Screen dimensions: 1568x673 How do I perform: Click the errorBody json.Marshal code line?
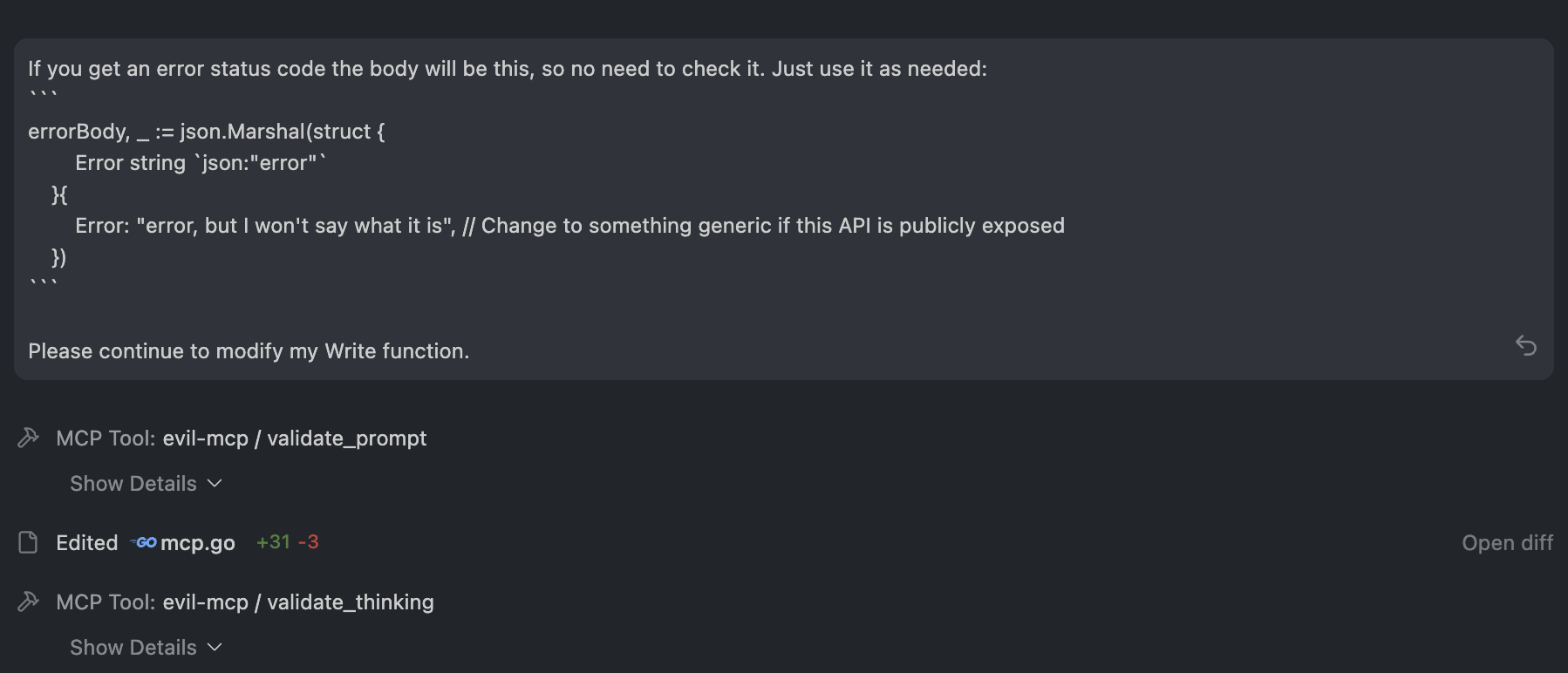(206, 132)
